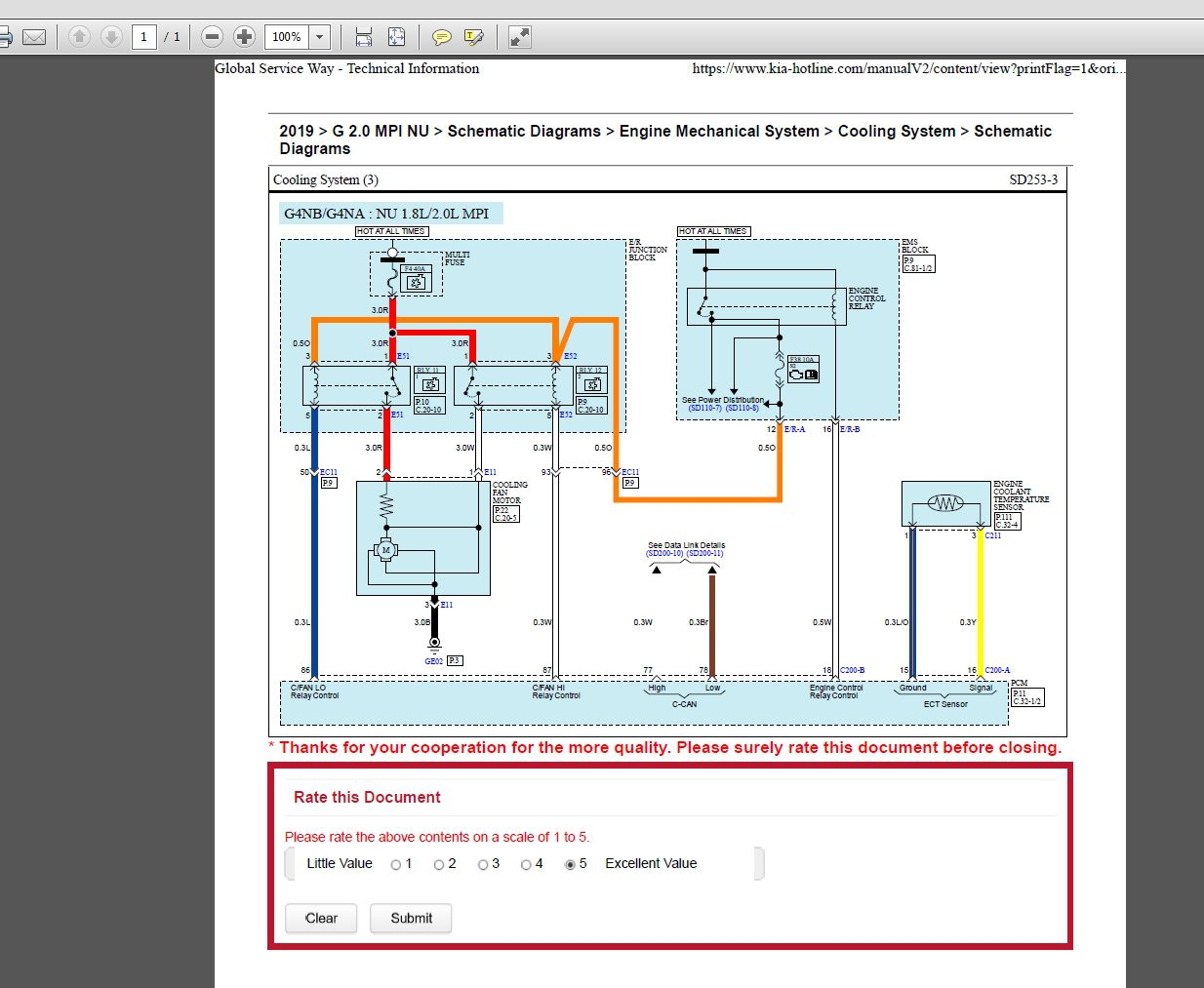Click the Clear button
Screen dimensions: 1204x988
[321, 918]
